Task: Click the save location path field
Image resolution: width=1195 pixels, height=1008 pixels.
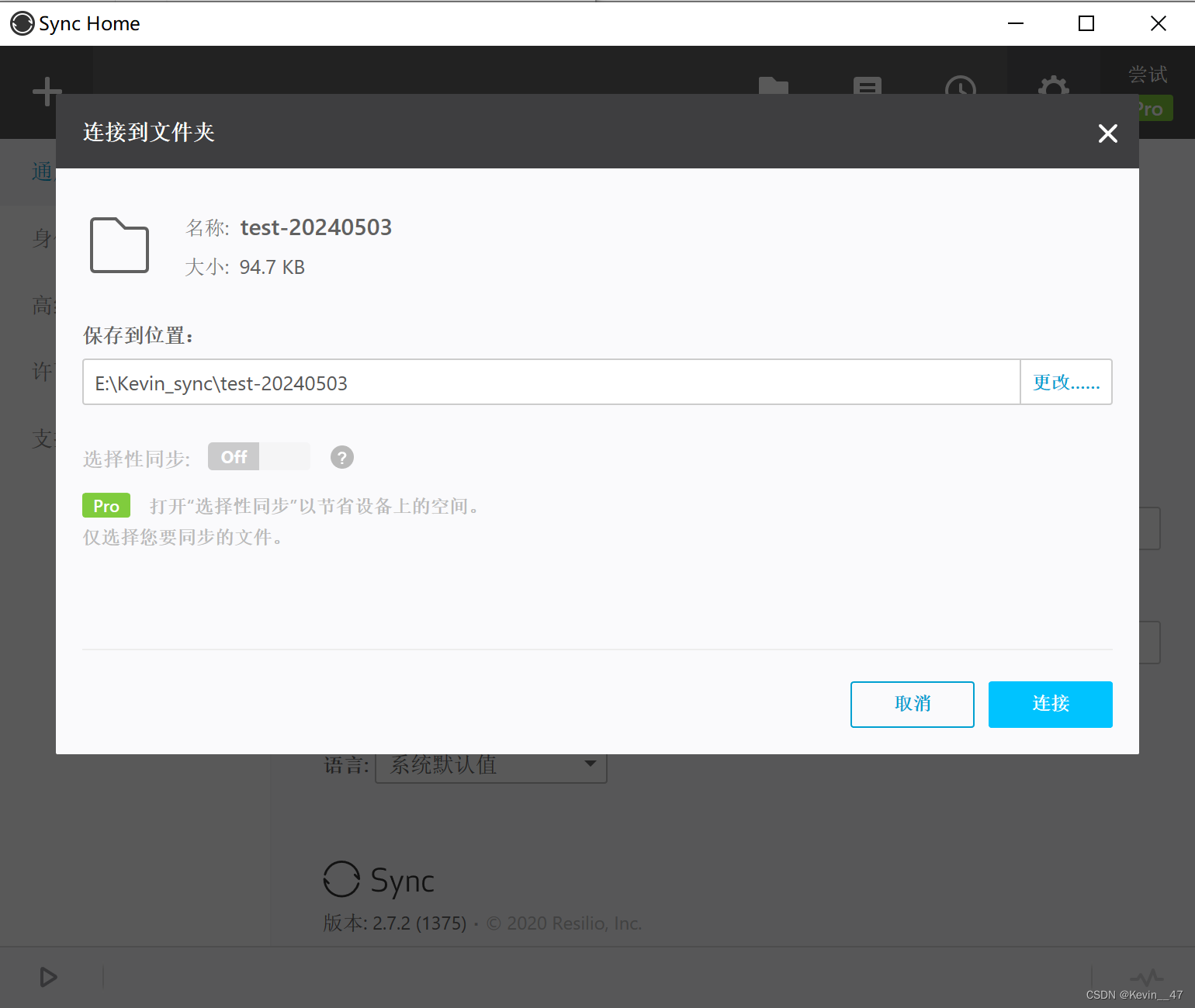Action: click(551, 382)
